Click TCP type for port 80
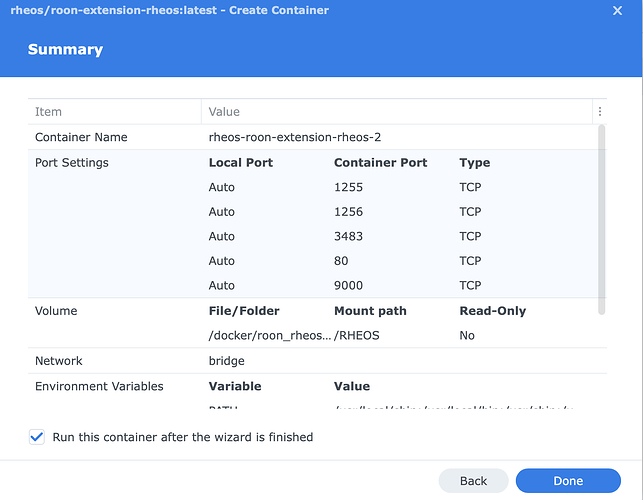The image size is (643, 500). (470, 261)
